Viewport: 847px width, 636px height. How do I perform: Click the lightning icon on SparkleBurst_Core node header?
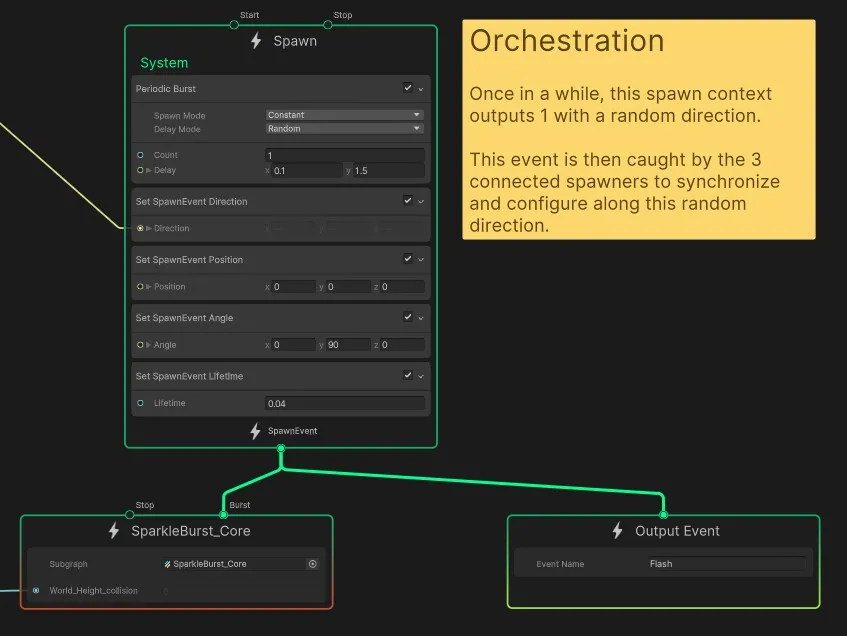click(116, 531)
